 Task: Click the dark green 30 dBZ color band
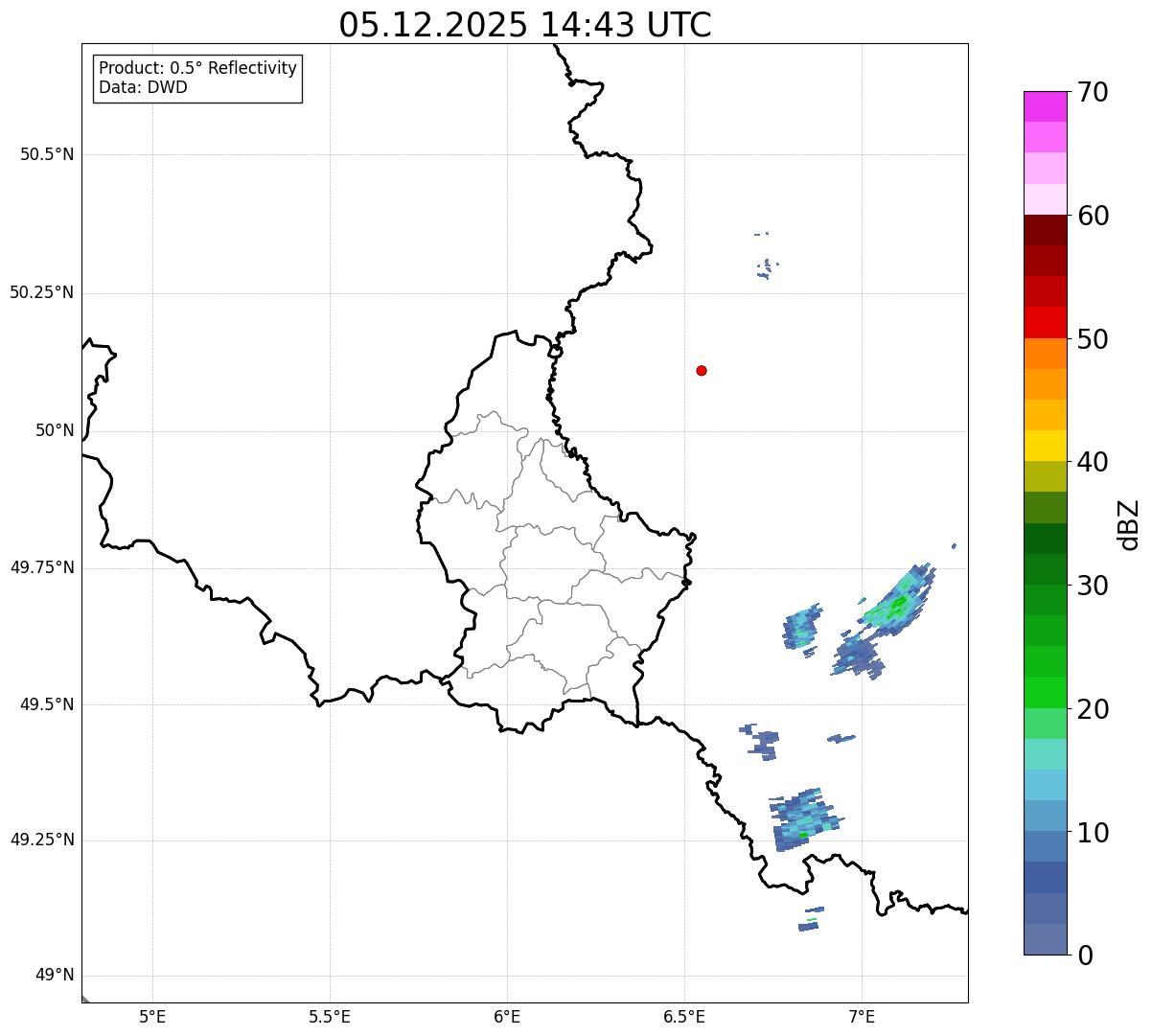coord(1045,569)
